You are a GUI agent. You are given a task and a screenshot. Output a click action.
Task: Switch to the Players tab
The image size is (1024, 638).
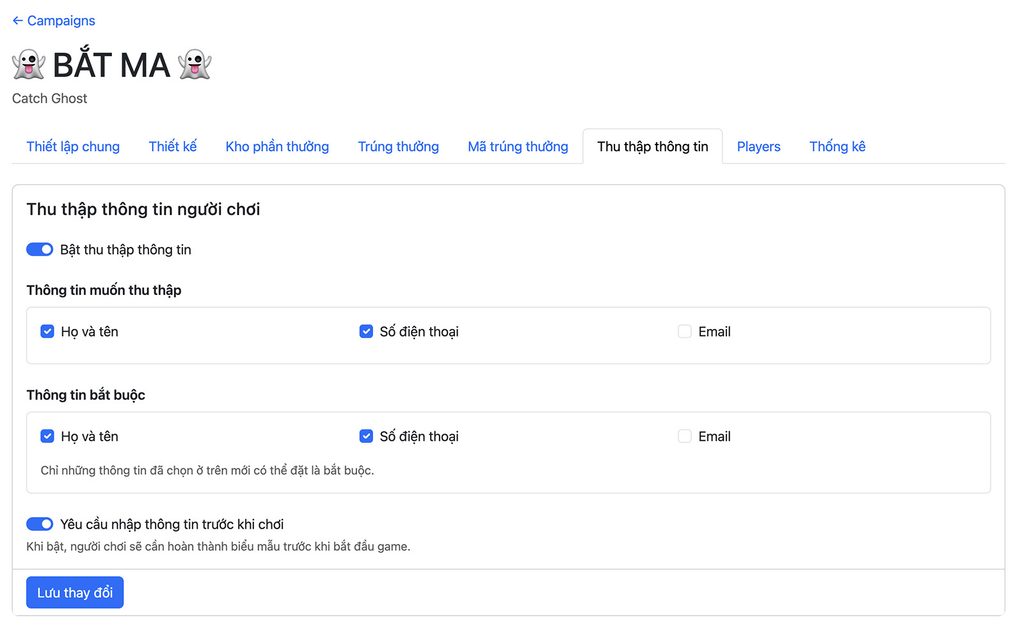point(758,146)
